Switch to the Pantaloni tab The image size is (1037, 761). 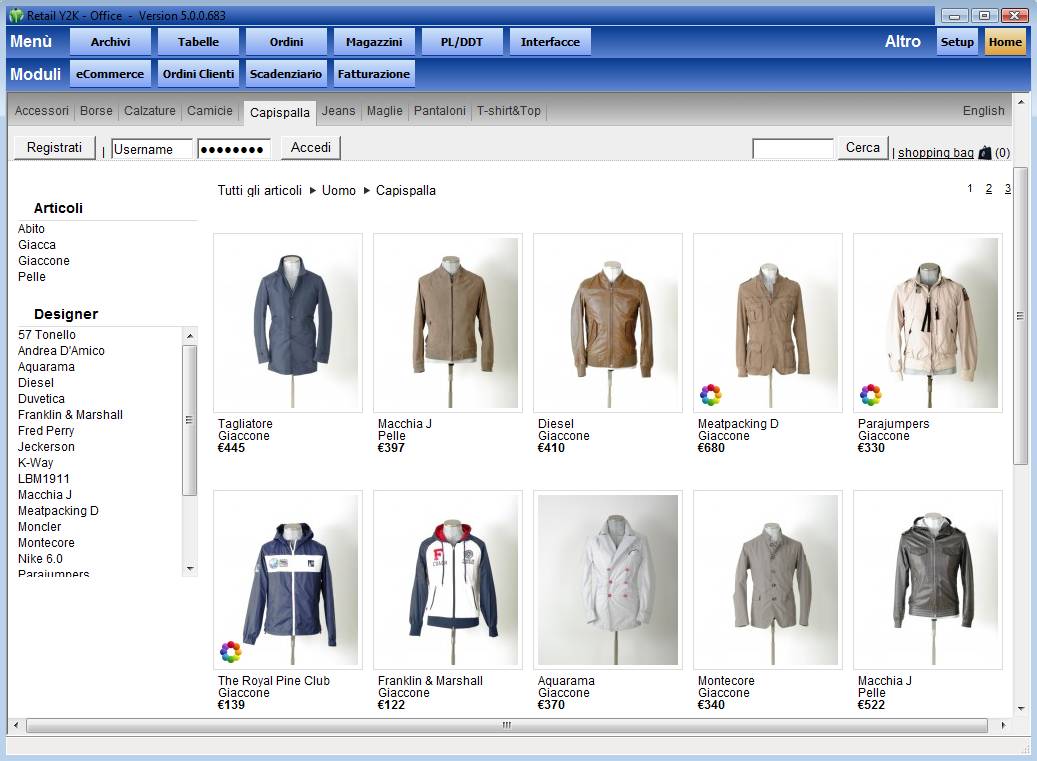[x=440, y=111]
